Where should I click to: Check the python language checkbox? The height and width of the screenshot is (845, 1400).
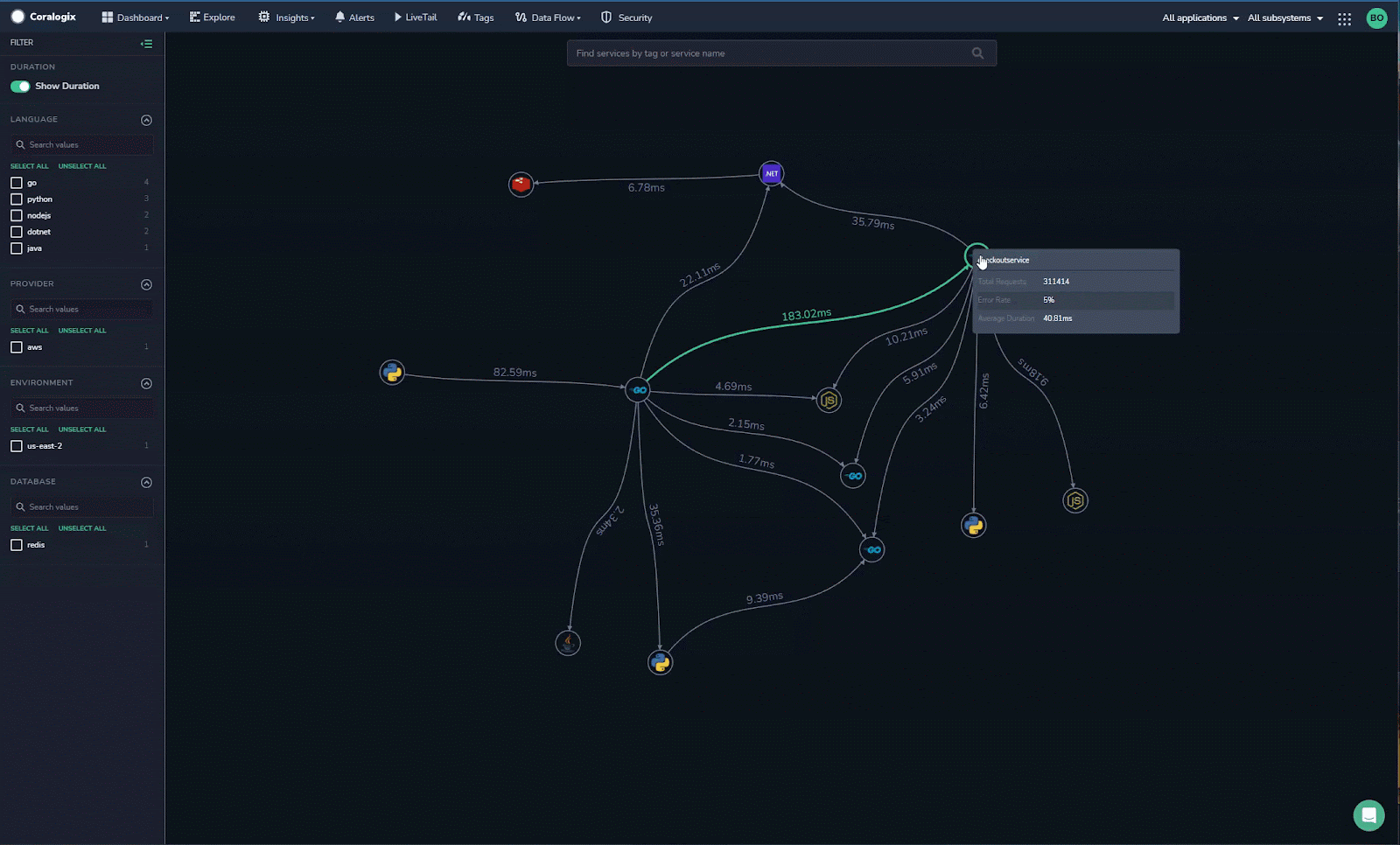[17, 199]
